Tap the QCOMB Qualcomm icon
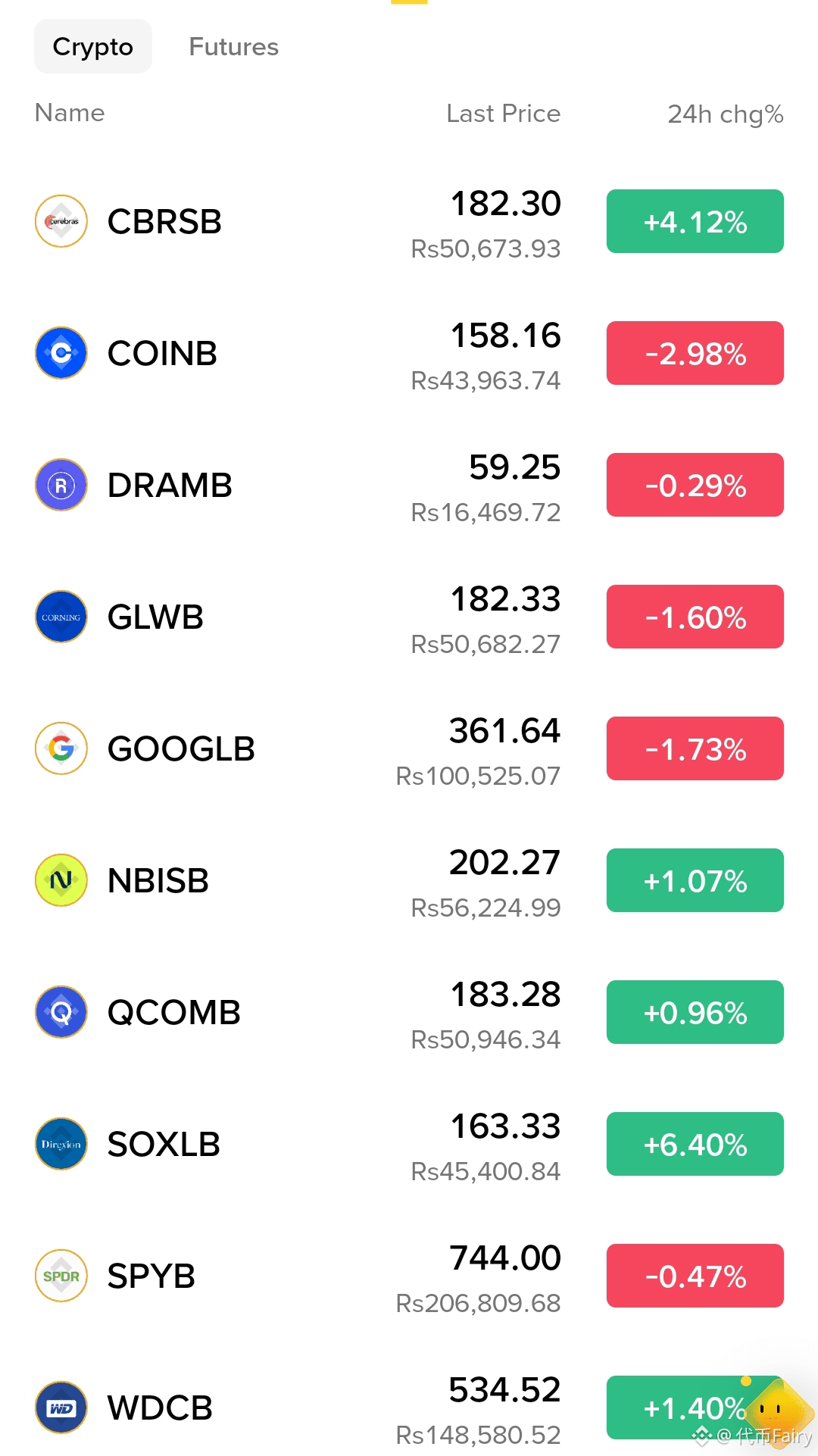The width and height of the screenshot is (818, 1456). 61,1012
